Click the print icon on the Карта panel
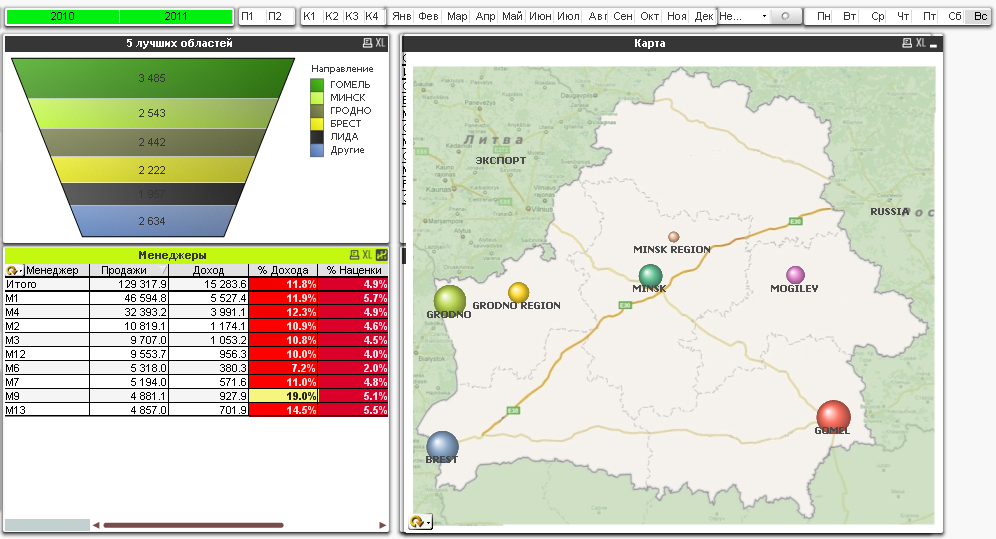The height and width of the screenshot is (539, 996). pos(907,43)
